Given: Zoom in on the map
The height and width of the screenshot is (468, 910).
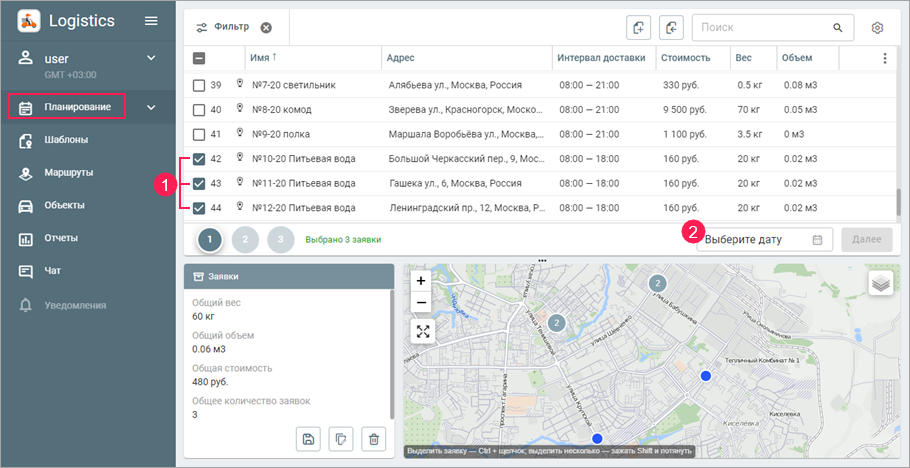Looking at the screenshot, I should (x=421, y=281).
